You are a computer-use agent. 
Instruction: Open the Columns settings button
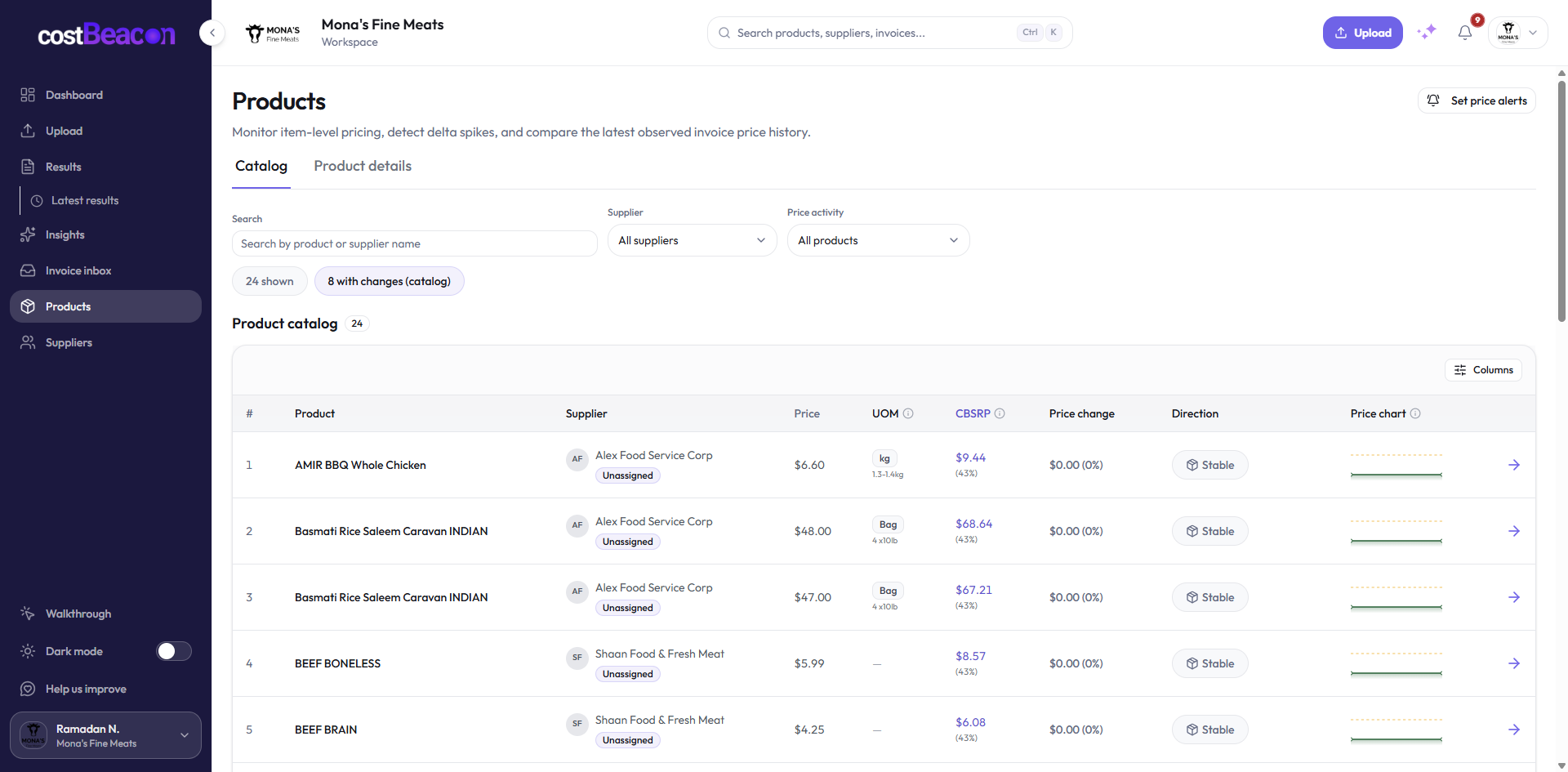tap(1483, 370)
